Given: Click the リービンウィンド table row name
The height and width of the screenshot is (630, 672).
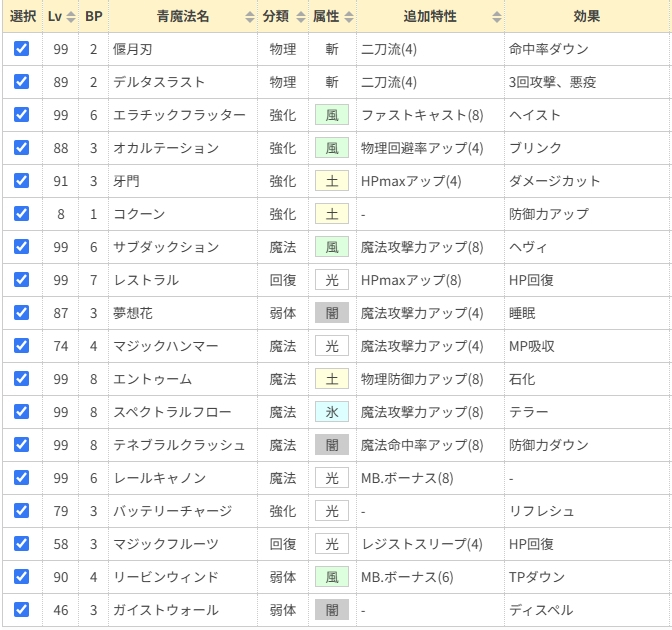Looking at the screenshot, I should pos(167,577).
